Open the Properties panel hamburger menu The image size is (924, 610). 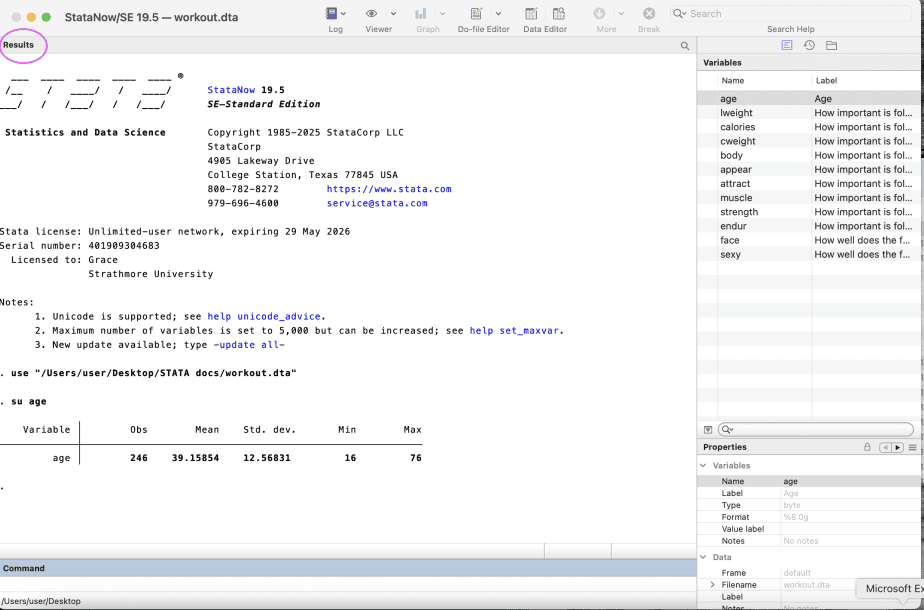(x=913, y=447)
